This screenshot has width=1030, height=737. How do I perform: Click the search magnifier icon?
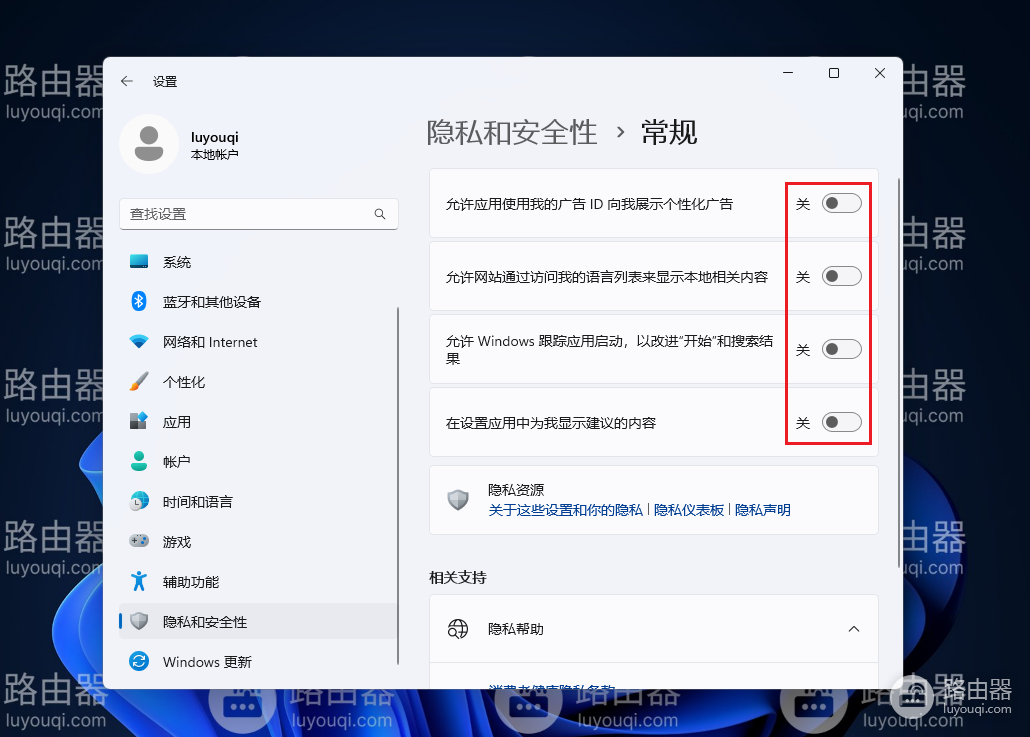coord(380,214)
